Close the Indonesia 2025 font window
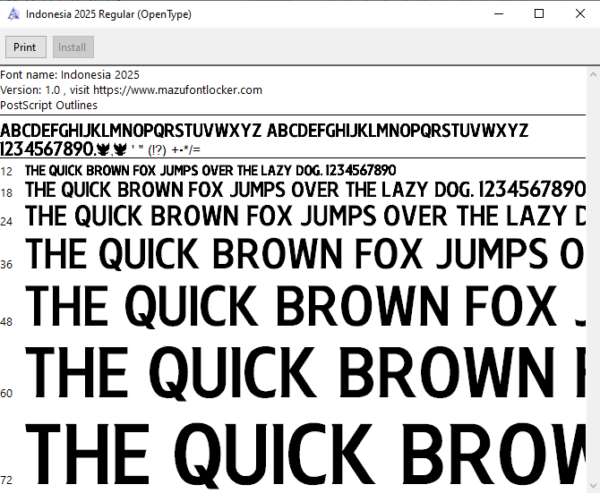The width and height of the screenshot is (600, 493). (x=580, y=14)
